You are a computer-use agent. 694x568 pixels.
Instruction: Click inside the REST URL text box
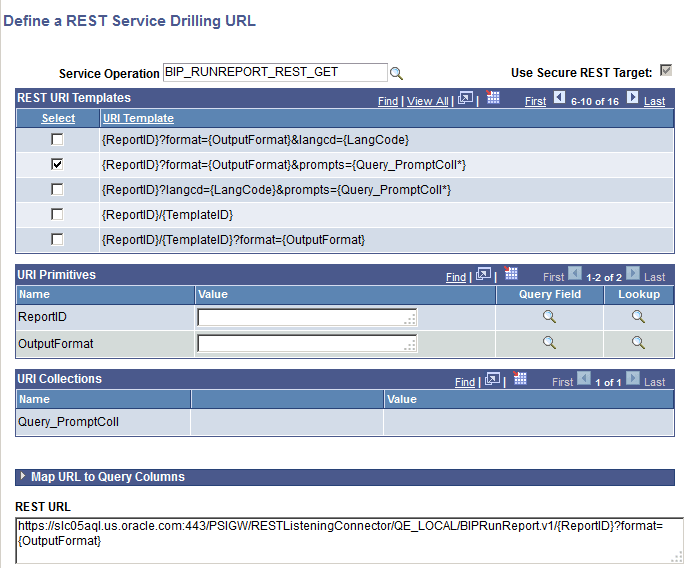[350, 540]
